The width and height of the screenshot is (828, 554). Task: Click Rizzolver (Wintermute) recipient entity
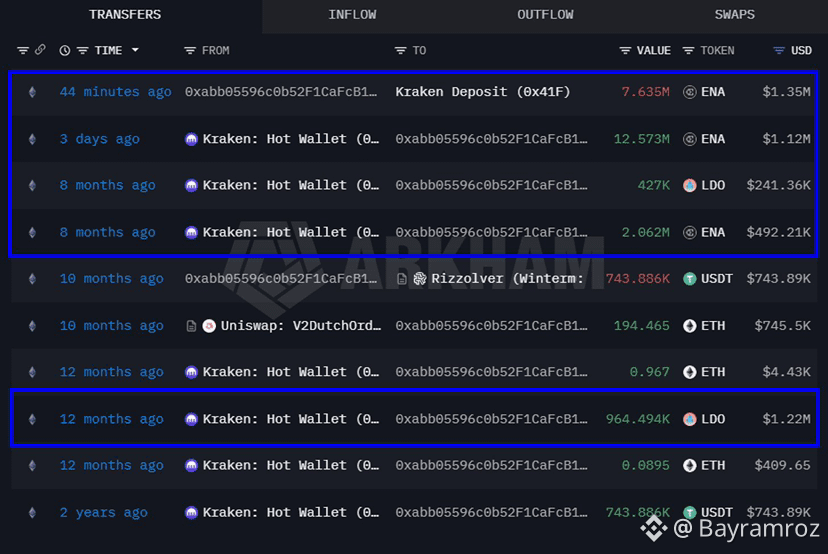pos(507,278)
